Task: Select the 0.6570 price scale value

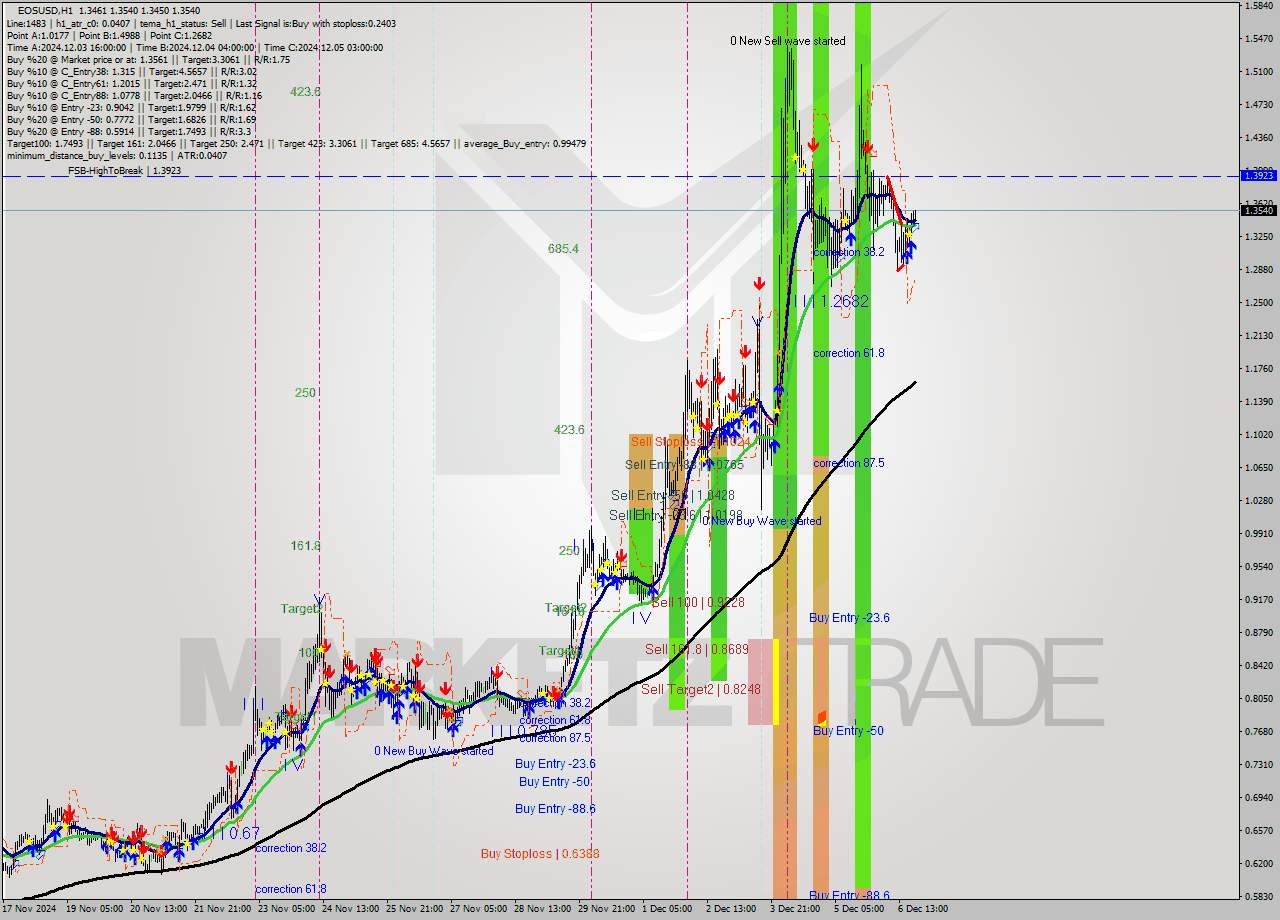Action: (x=1258, y=831)
